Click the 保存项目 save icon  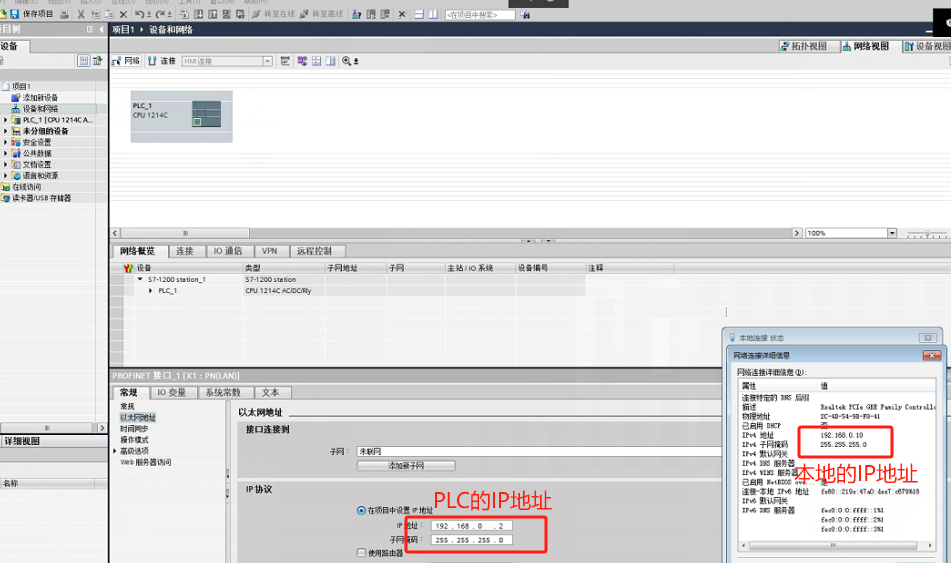15,14
